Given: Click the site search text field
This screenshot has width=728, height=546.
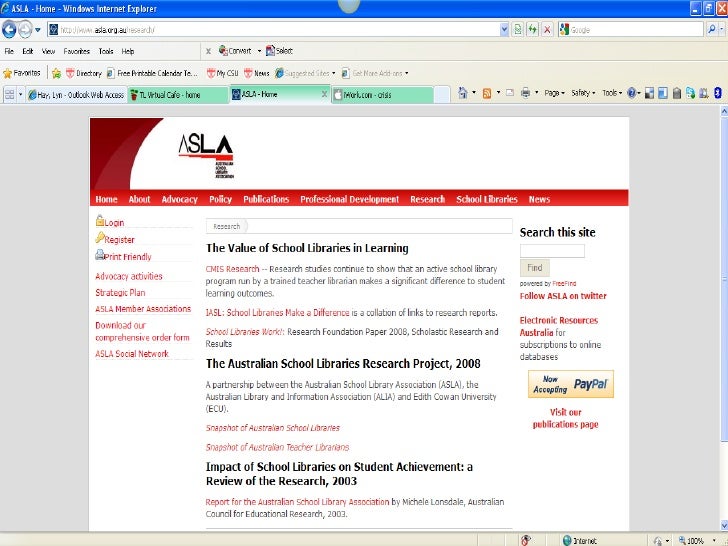Looking at the screenshot, I should pos(552,251).
